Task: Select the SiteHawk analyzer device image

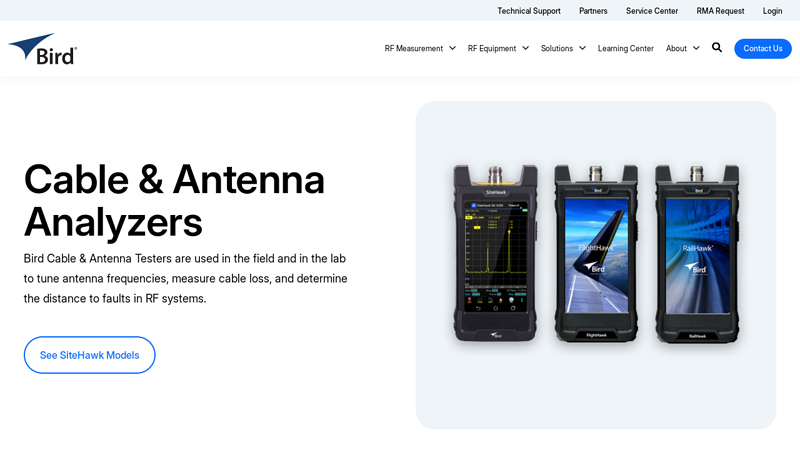Action: pos(495,253)
